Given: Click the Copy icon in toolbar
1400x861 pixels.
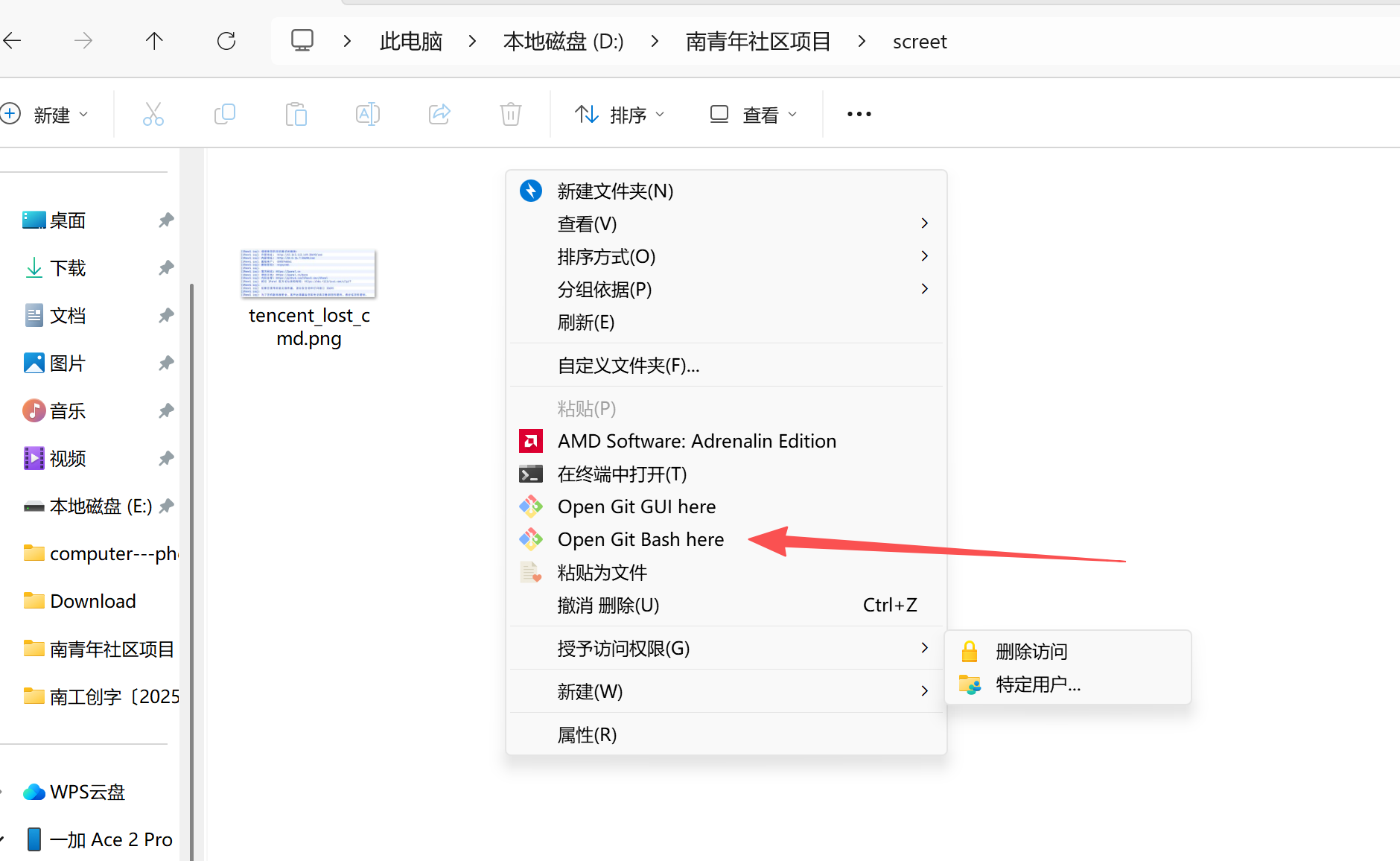Looking at the screenshot, I should point(224,114).
